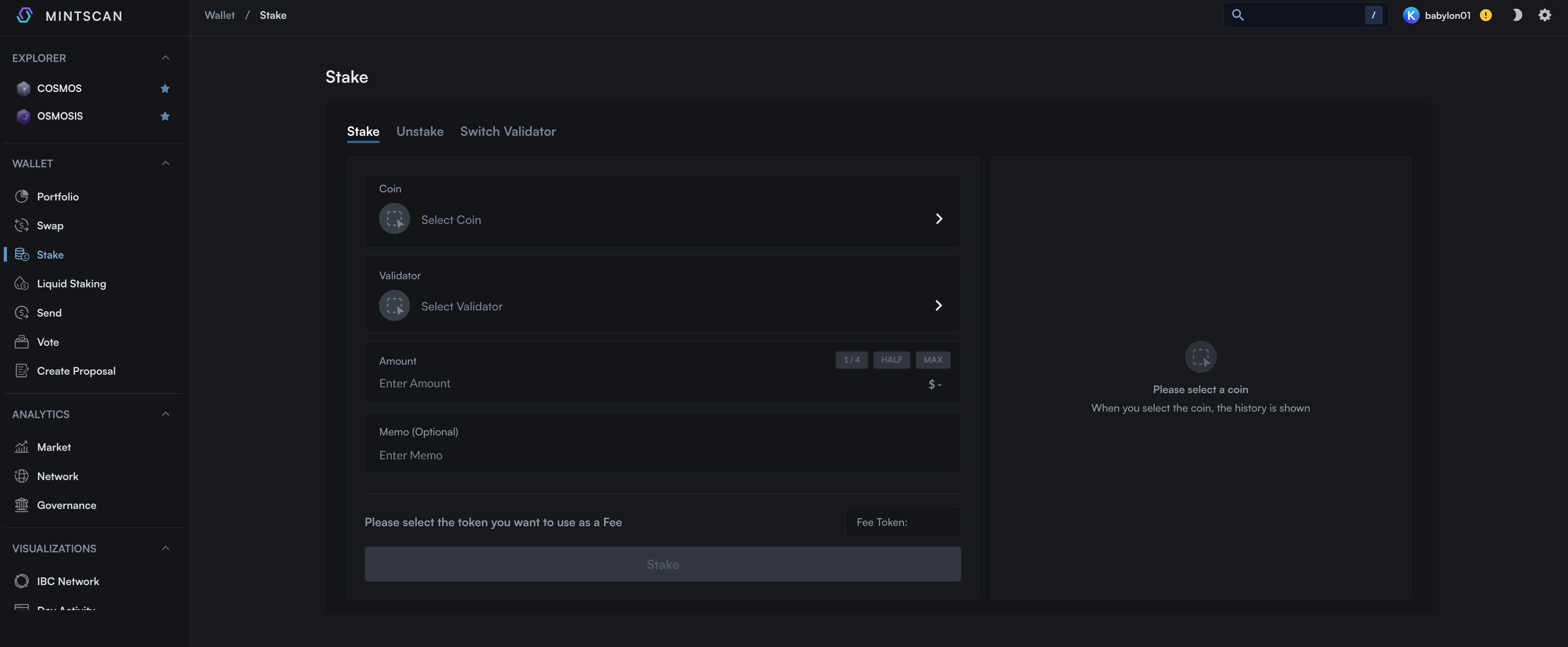This screenshot has width=1568, height=647.
Task: Open the Switch Validator tab
Action: pos(508,132)
